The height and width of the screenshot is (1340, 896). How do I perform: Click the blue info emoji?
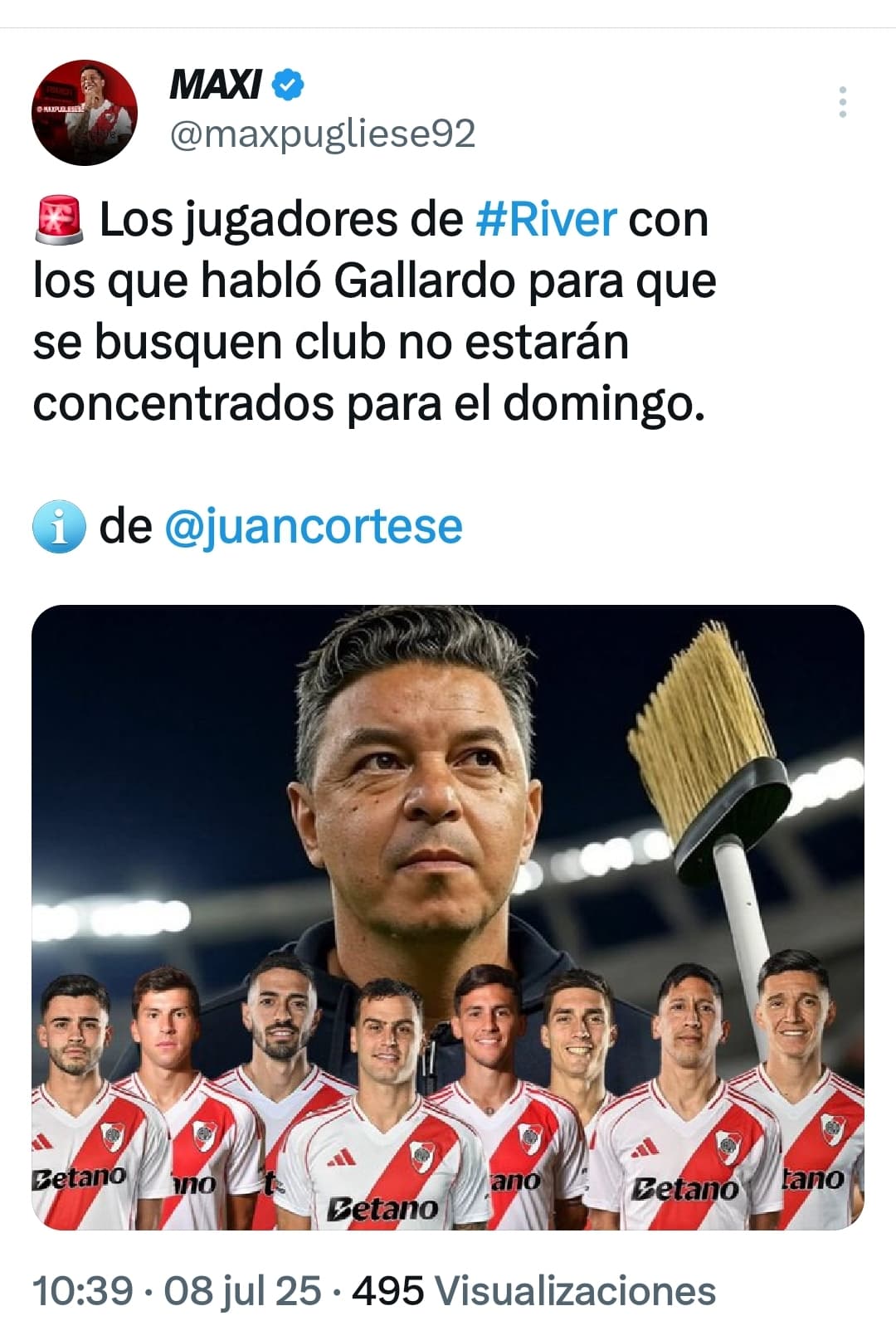point(59,527)
